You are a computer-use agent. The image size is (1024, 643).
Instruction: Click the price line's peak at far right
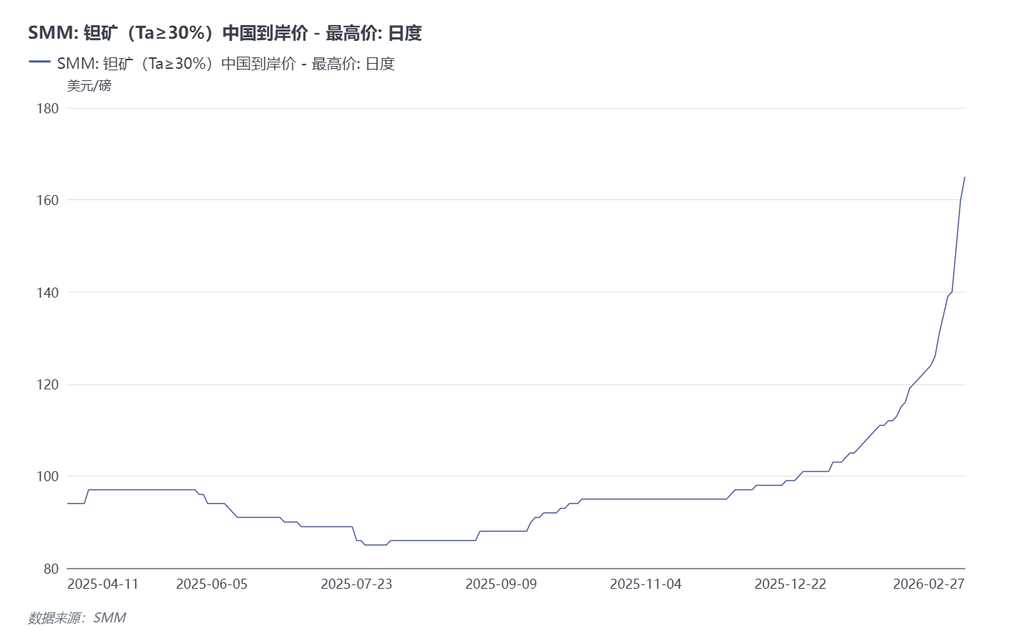(x=964, y=178)
